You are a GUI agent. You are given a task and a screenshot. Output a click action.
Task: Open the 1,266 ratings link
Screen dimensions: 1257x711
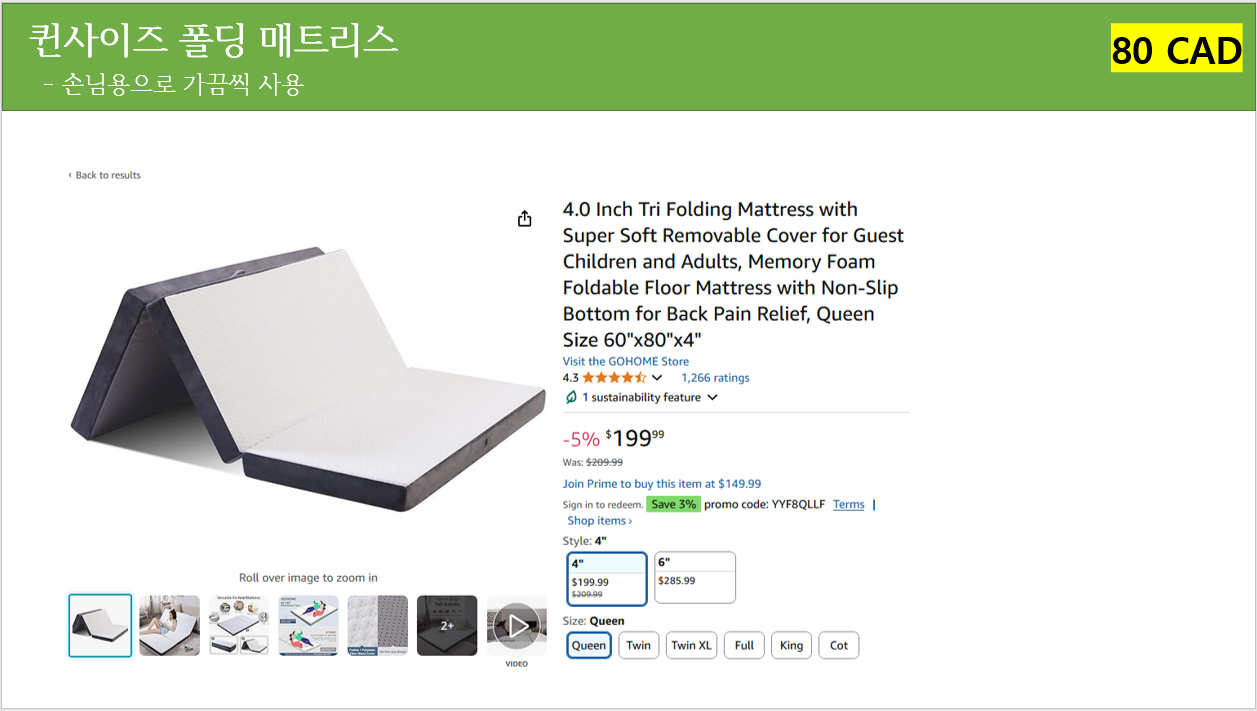coord(715,378)
